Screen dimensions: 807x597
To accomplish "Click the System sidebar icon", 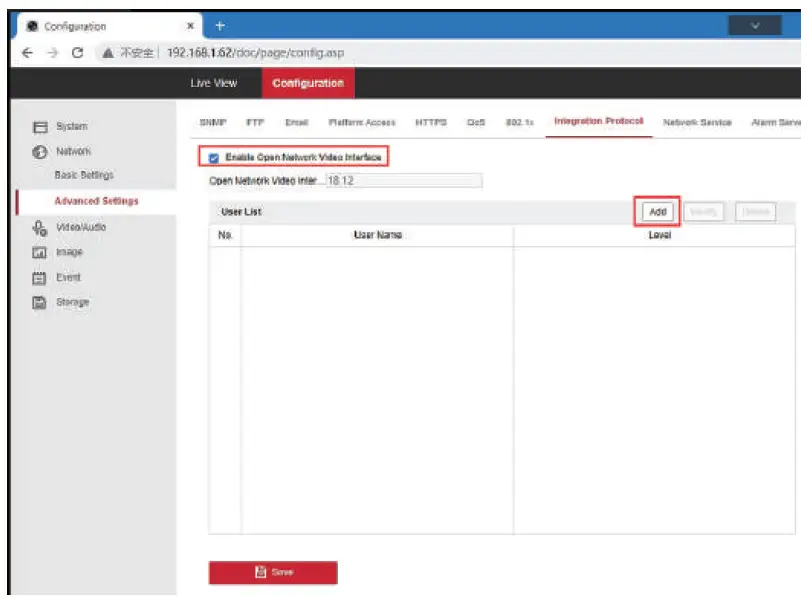I will [x=40, y=127].
